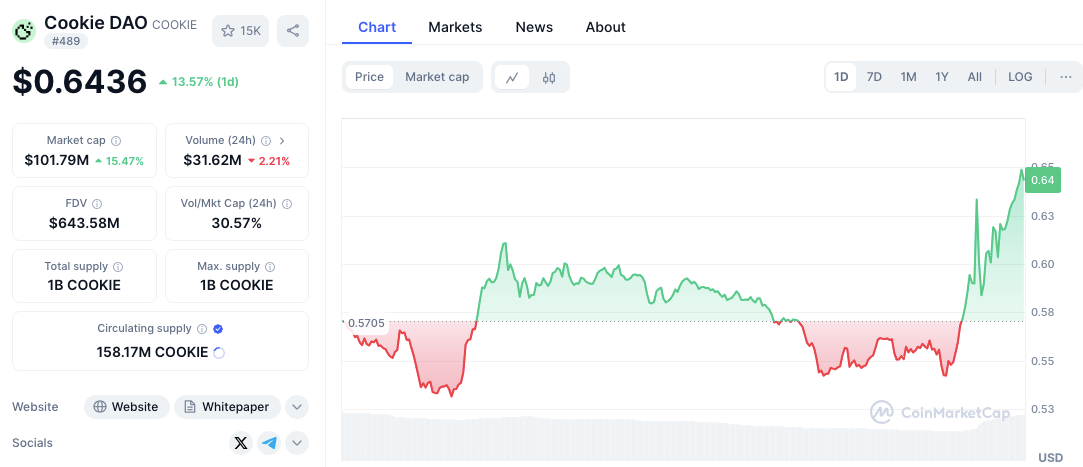Open Volume (24h) details arrow
This screenshot has width=1083, height=467.
pyautogui.click(x=282, y=140)
